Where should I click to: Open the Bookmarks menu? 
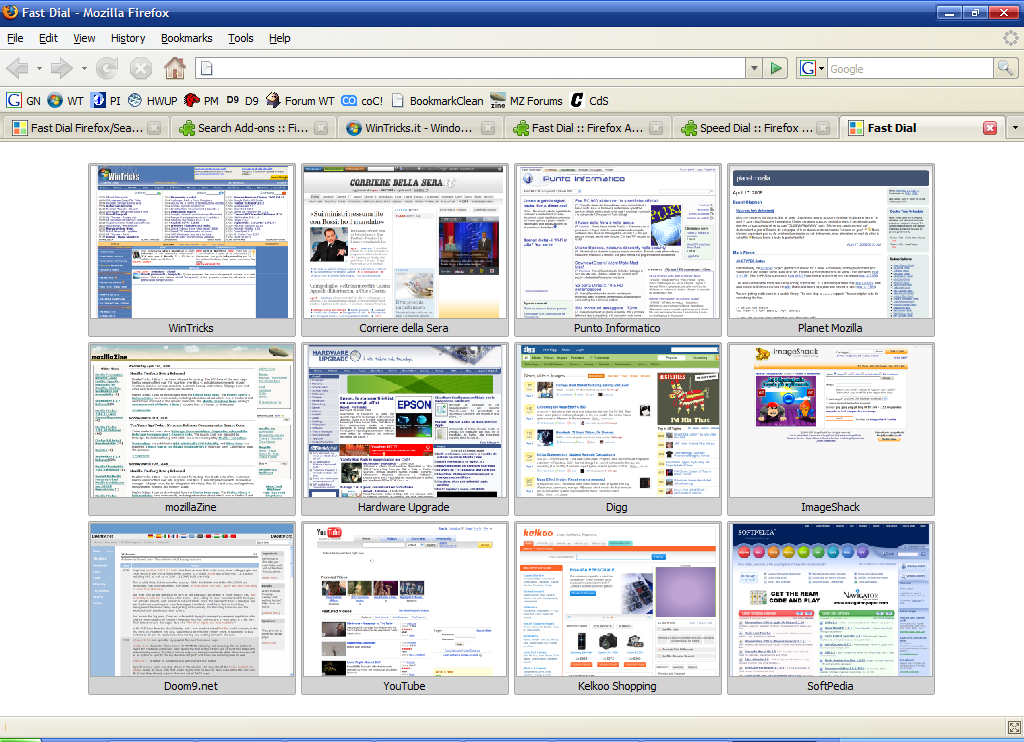point(187,38)
